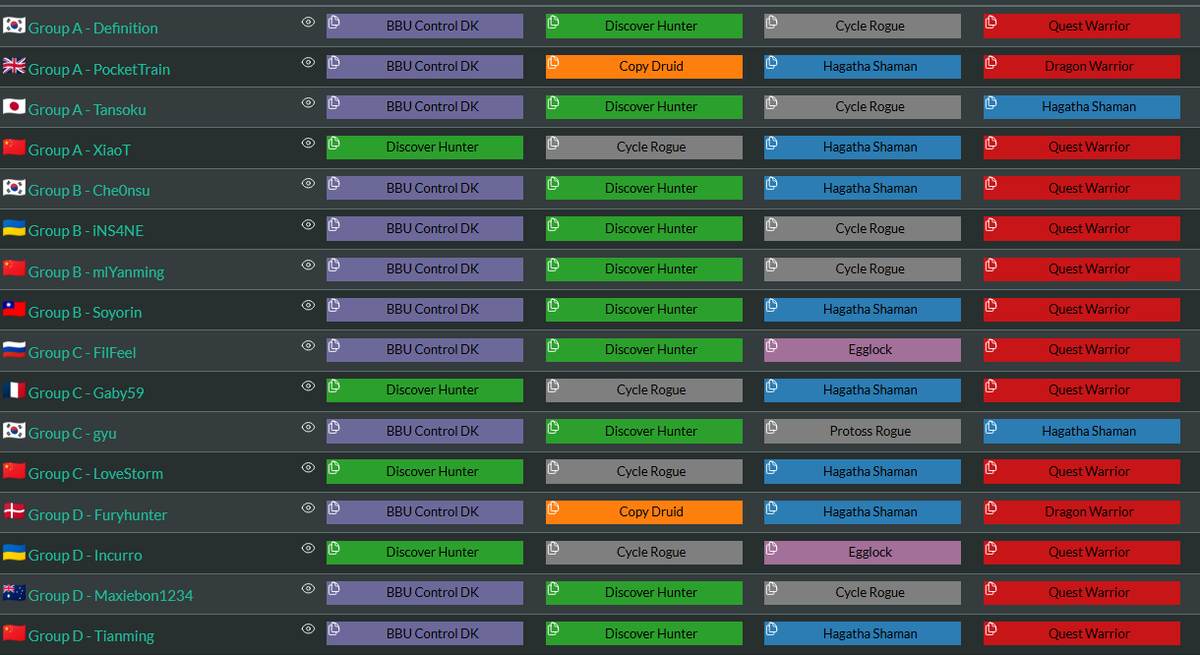Viewport: 1200px width, 655px height.
Task: Click the South Korea flag beside Definition
Action: pyautogui.click(x=14, y=25)
